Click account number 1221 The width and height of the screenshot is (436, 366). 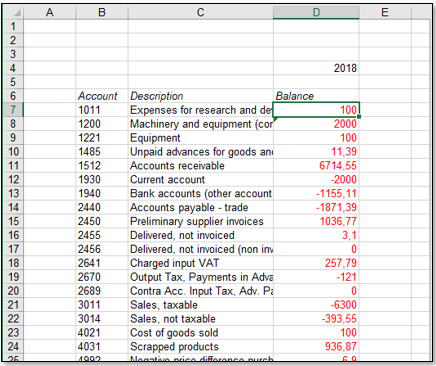(x=102, y=138)
